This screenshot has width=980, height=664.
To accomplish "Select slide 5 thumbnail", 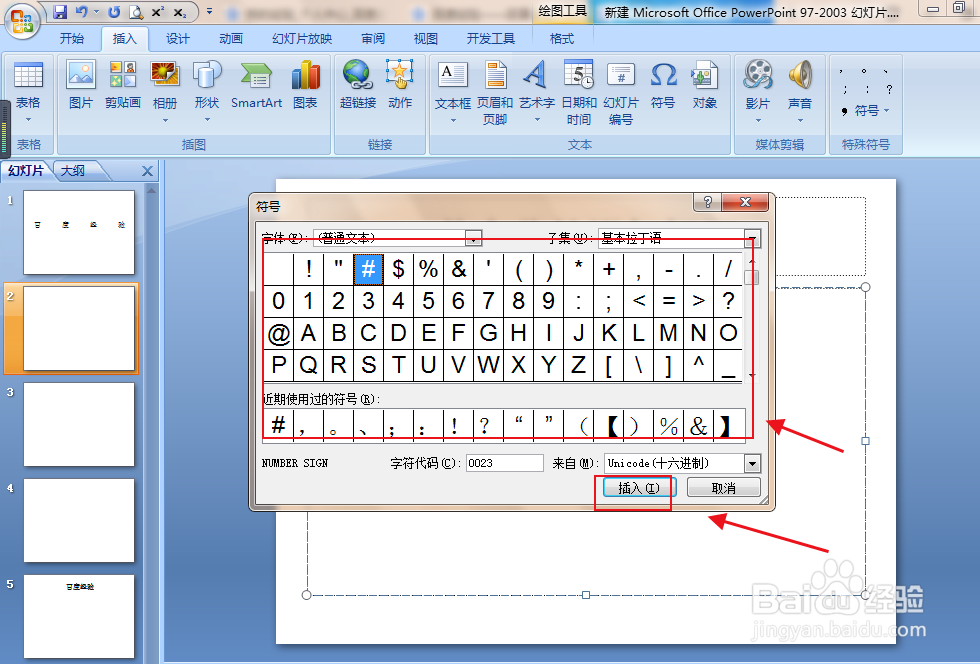I will (x=79, y=616).
